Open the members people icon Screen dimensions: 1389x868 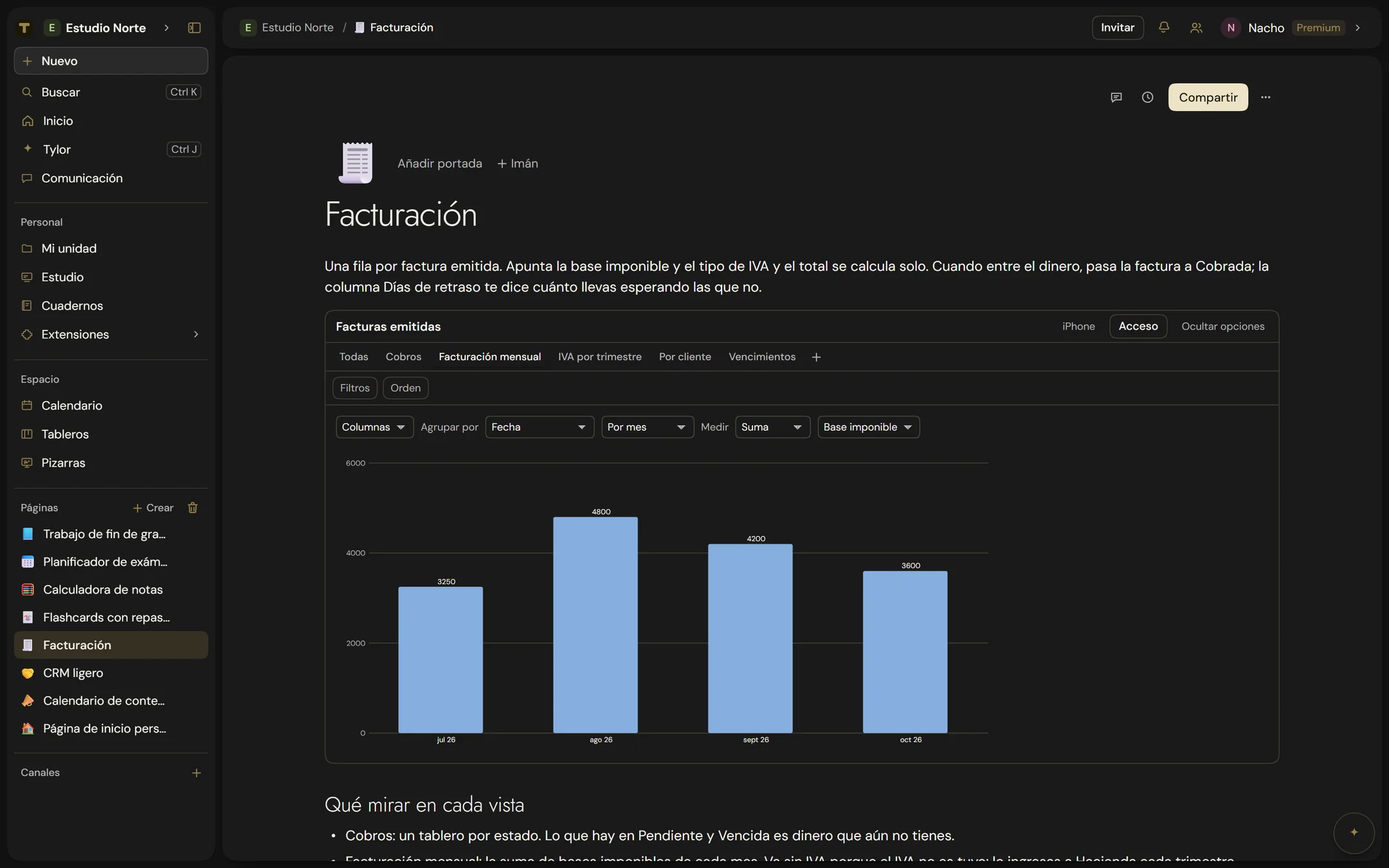[1196, 28]
